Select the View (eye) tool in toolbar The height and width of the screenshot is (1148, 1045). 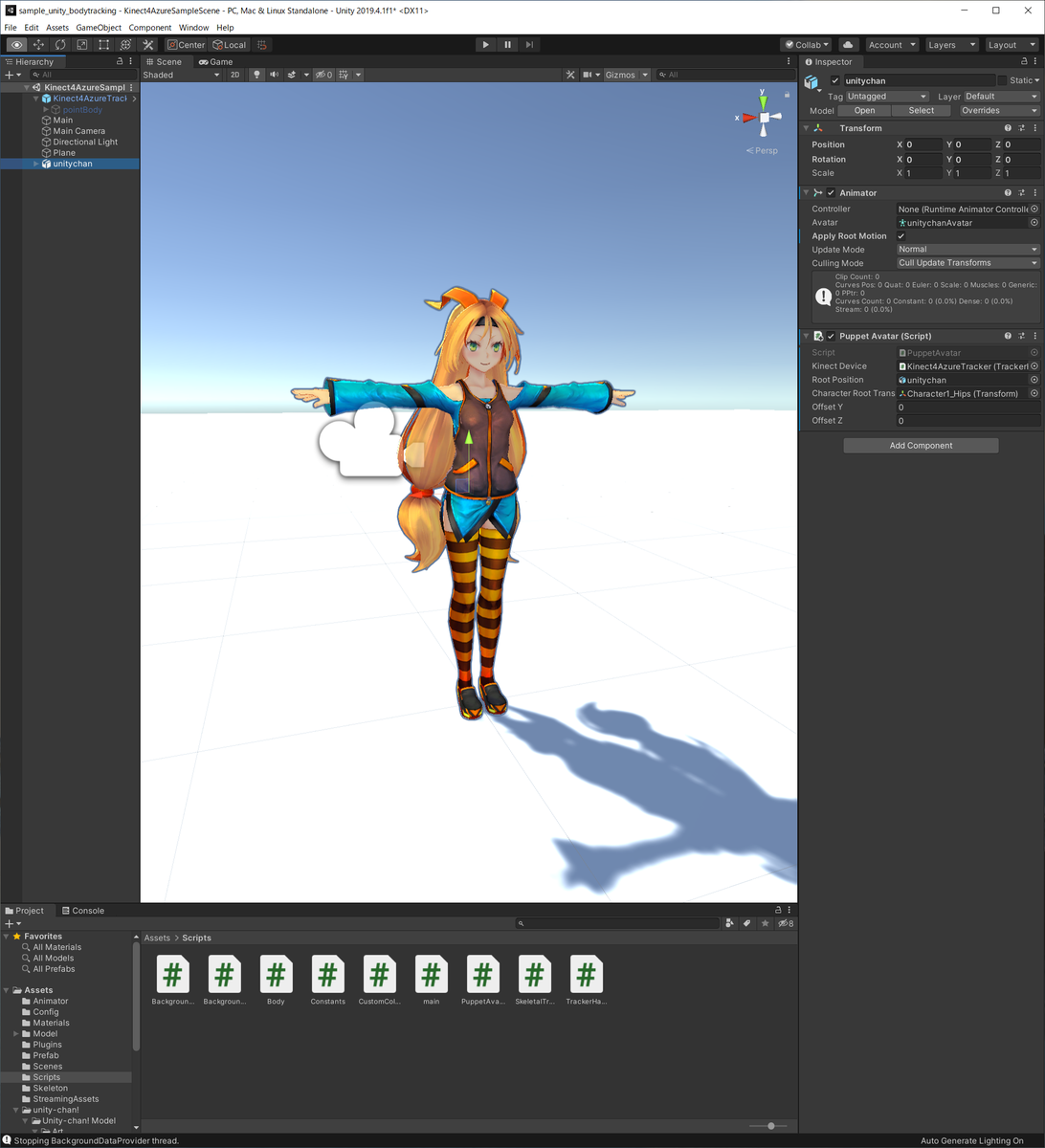point(16,45)
